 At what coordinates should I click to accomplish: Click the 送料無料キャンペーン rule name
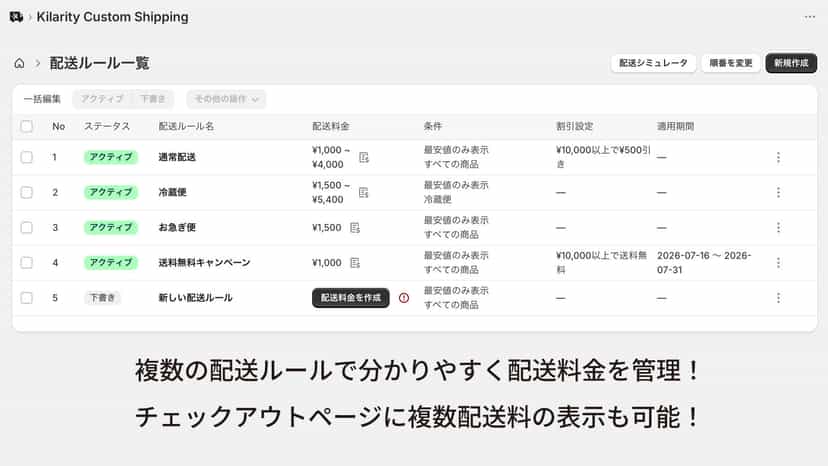click(x=204, y=263)
